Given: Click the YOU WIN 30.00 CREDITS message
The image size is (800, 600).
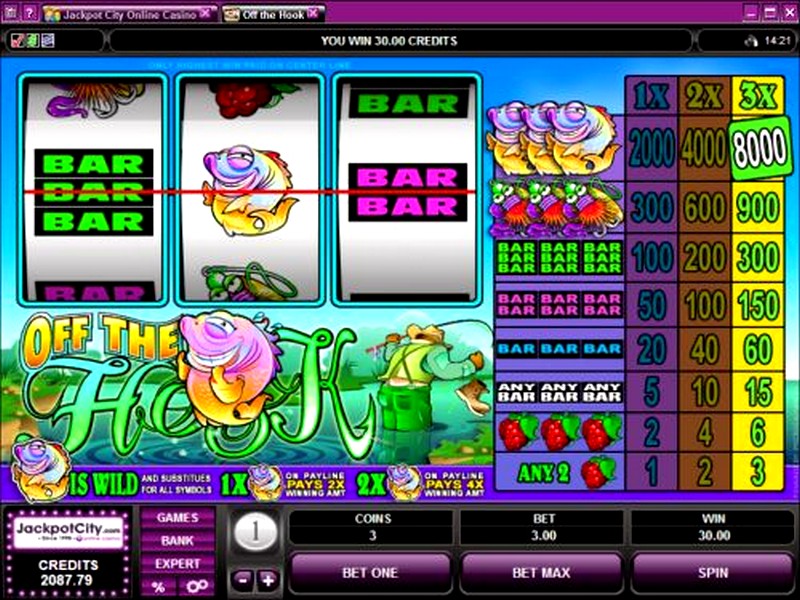Looking at the screenshot, I should [x=389, y=41].
